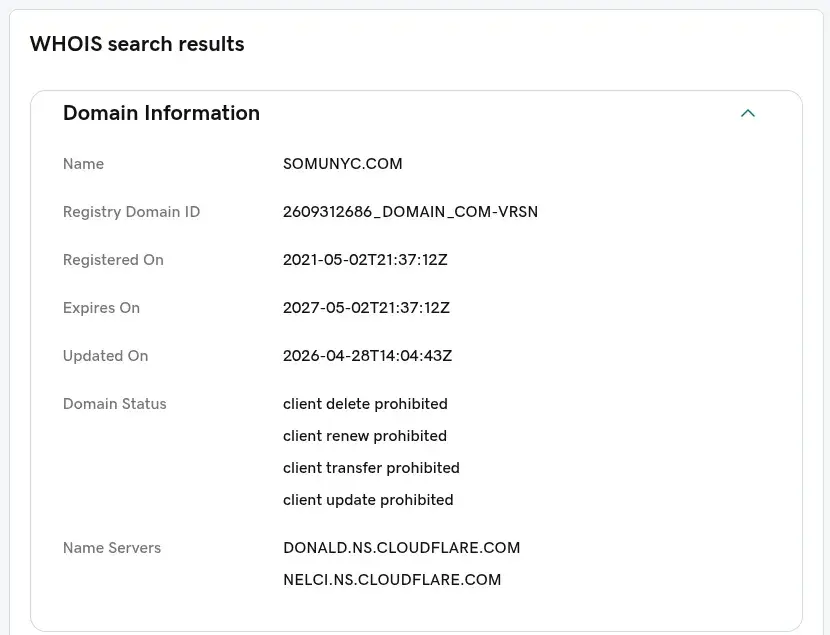This screenshot has height=635, width=830.
Task: Click the 'WHOIS search results' heading
Action: click(x=137, y=44)
